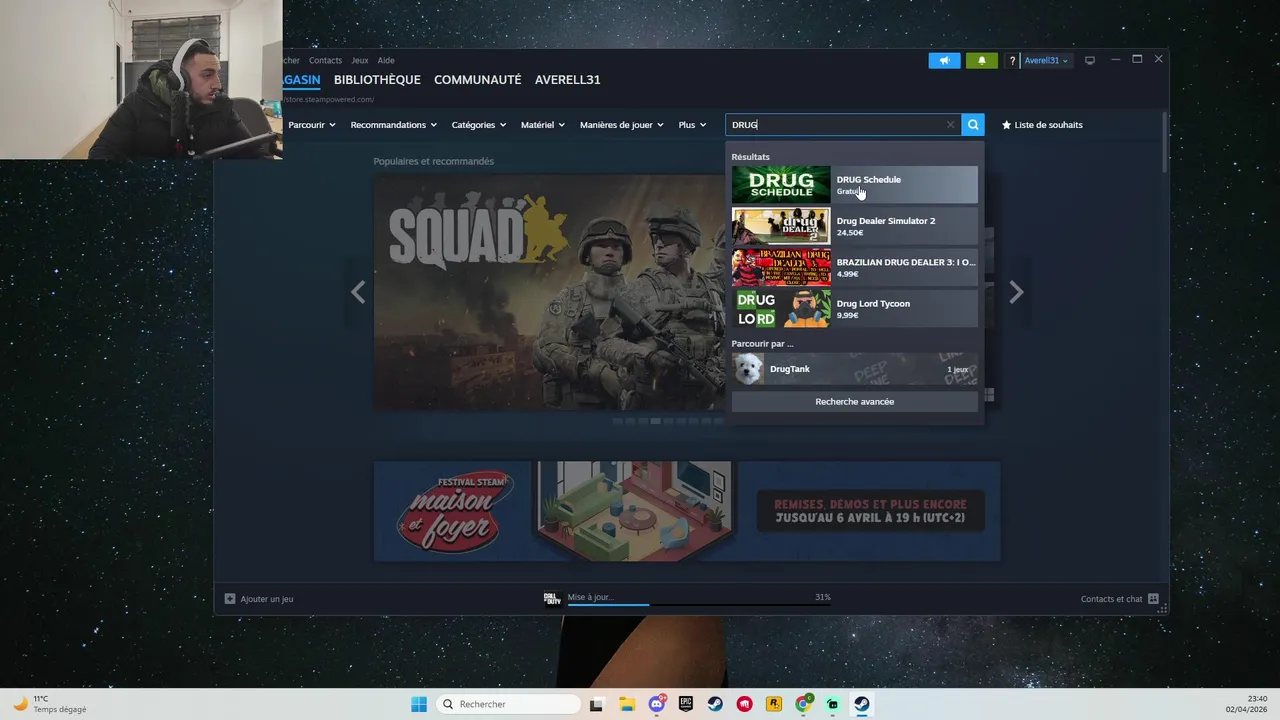Open the Averell31 account dropdown
The height and width of the screenshot is (720, 1280).
pyautogui.click(x=1046, y=61)
